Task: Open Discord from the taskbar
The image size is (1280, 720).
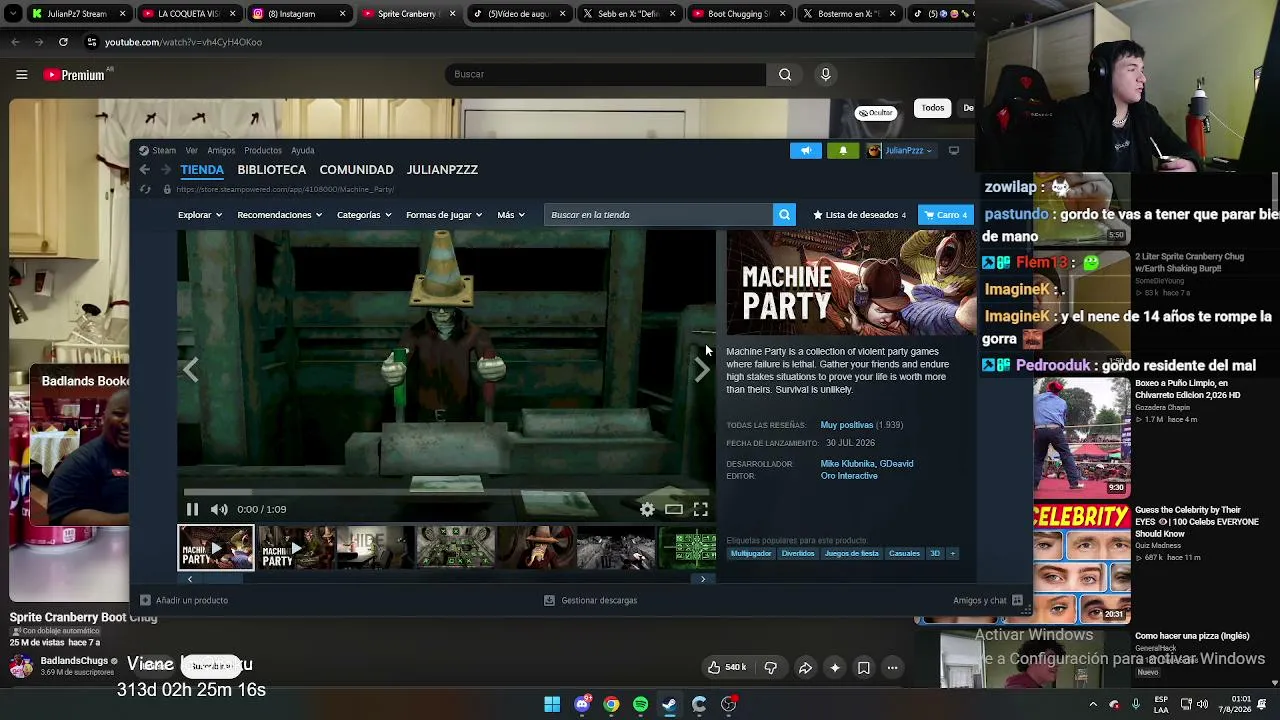Action: 582,704
